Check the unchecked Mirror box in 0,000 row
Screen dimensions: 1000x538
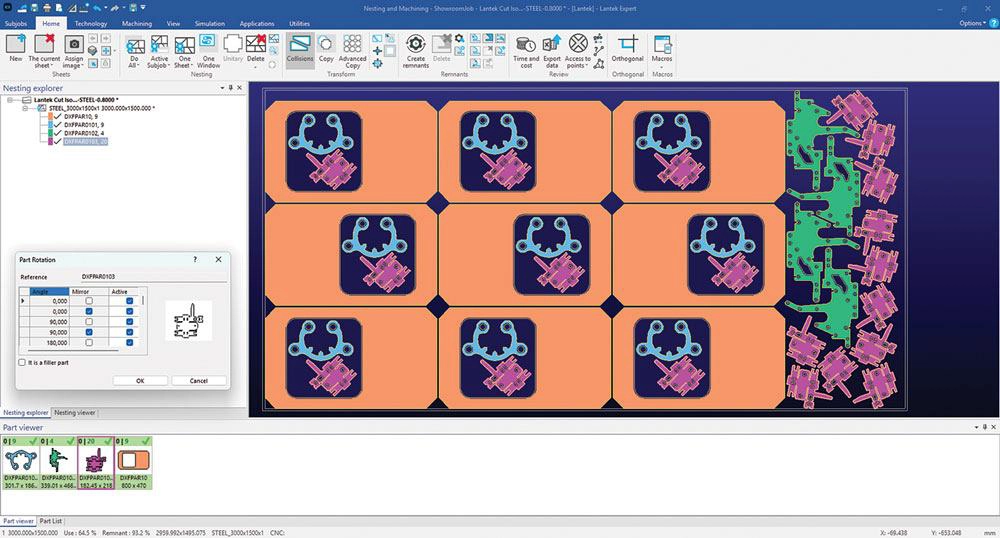click(89, 301)
